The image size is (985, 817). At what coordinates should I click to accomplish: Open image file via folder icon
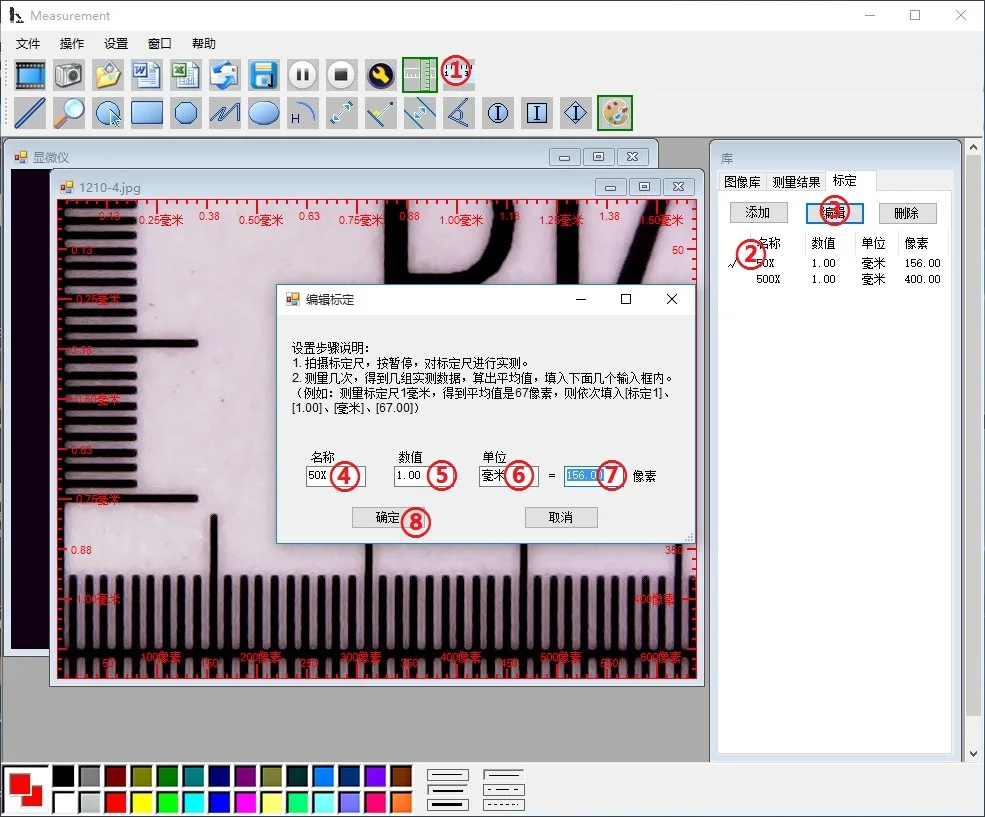point(107,75)
